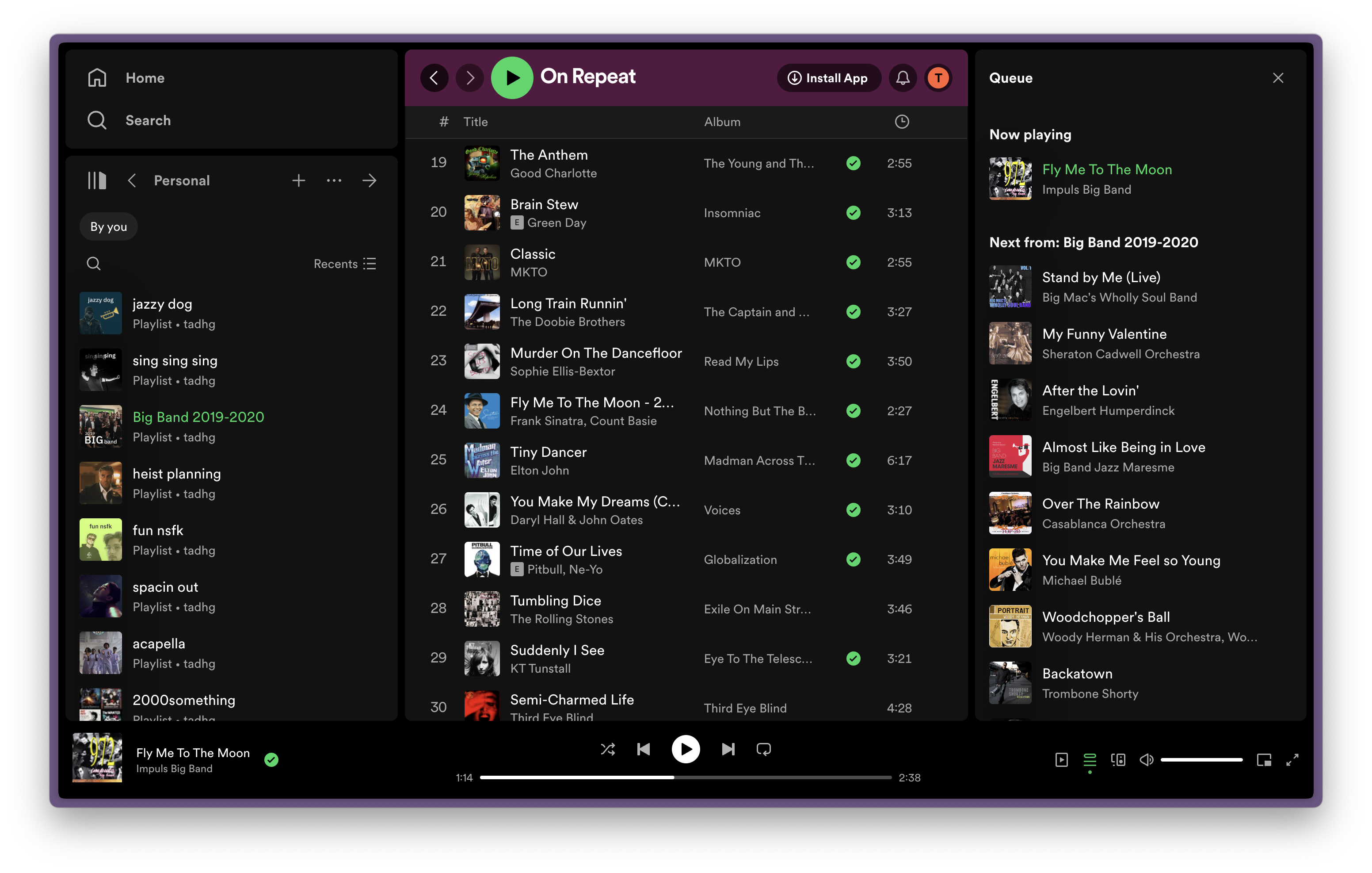Image resolution: width=1372 pixels, height=873 pixels.
Task: Open the Now Playing view icon
Action: 1061,759
